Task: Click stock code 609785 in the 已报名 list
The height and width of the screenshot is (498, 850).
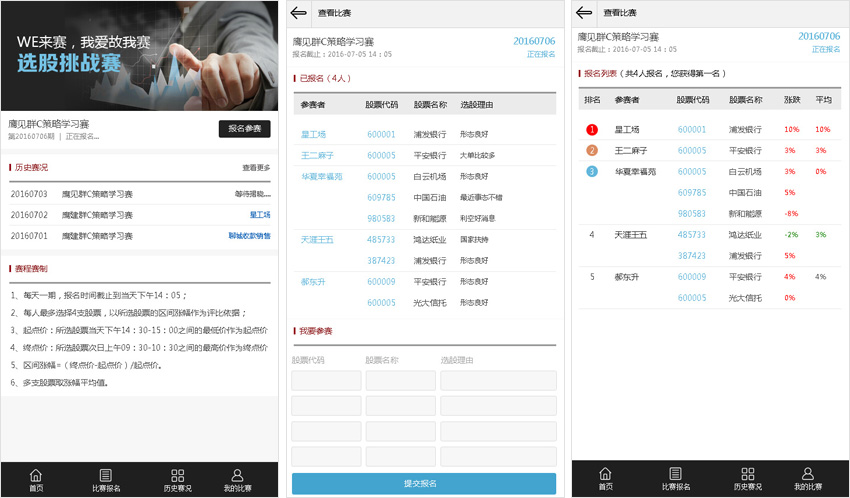Action: (x=381, y=198)
